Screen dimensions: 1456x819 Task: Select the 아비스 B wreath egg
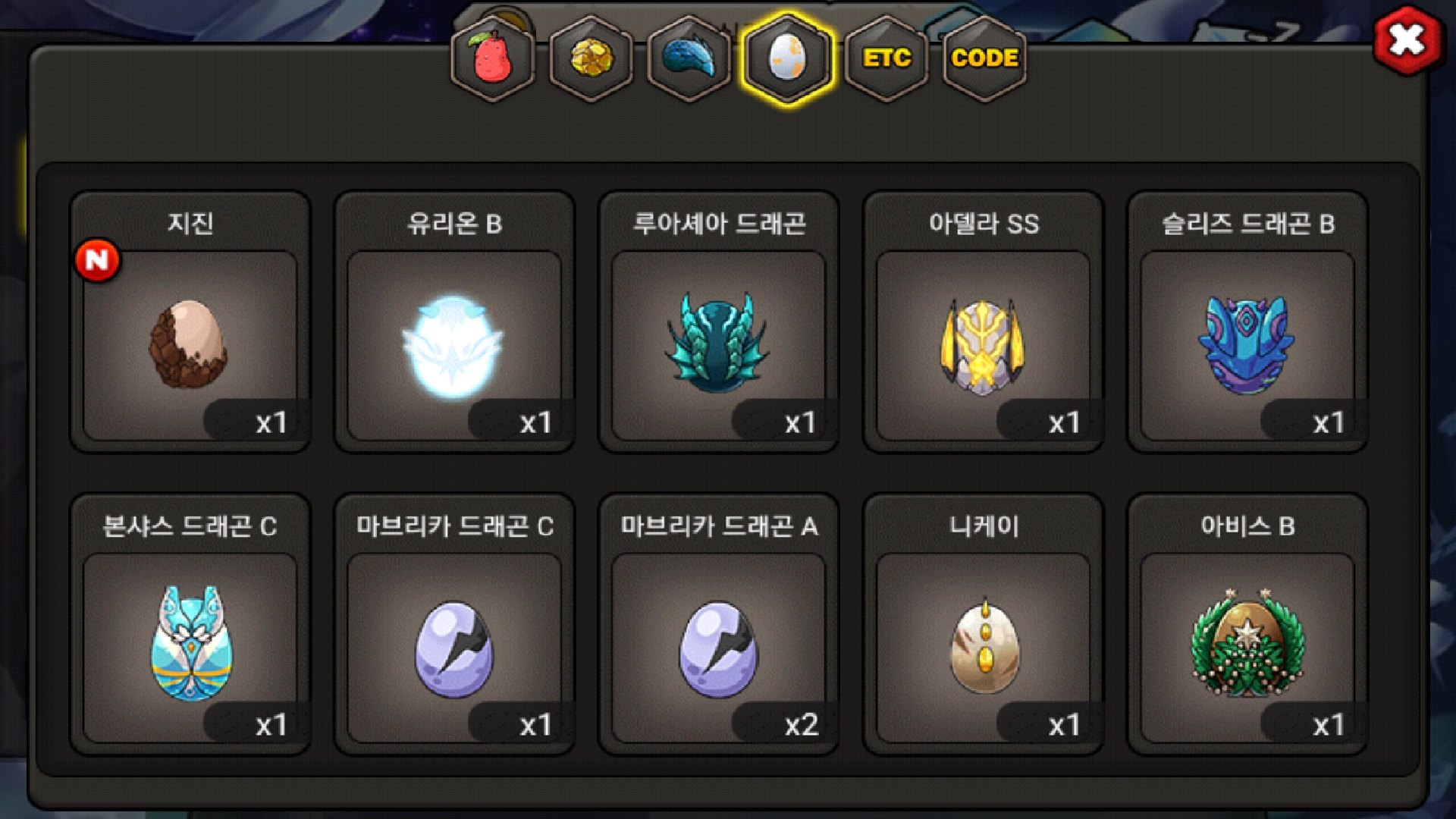(1247, 625)
